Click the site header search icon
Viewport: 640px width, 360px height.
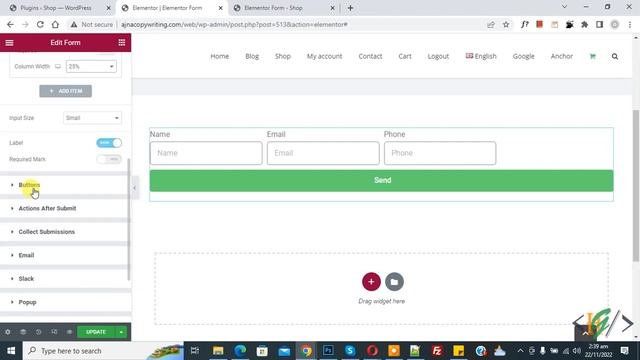pyautogui.click(x=615, y=56)
